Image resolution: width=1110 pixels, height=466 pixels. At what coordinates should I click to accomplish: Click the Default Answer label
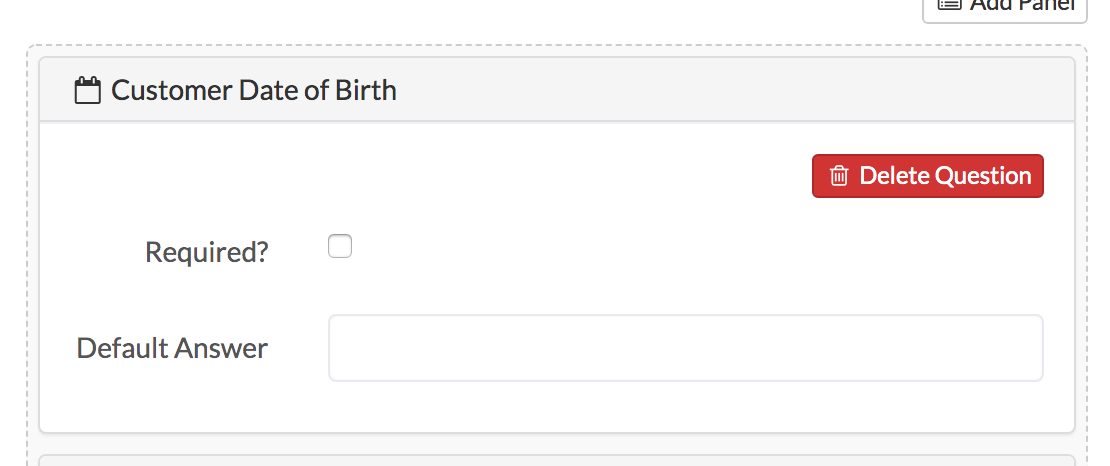(x=172, y=348)
